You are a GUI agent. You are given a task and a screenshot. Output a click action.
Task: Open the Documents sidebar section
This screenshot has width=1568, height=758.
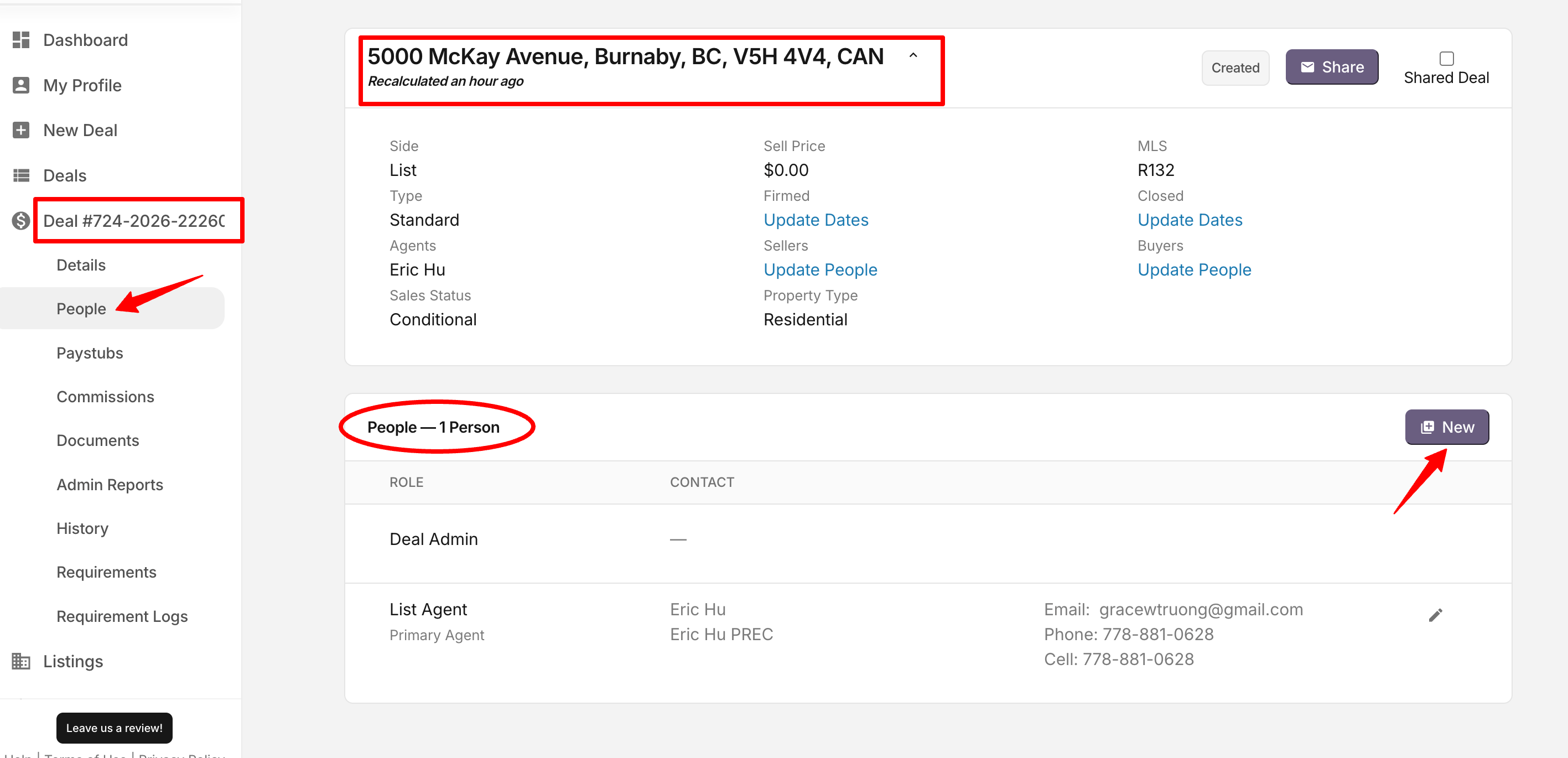[97, 441]
